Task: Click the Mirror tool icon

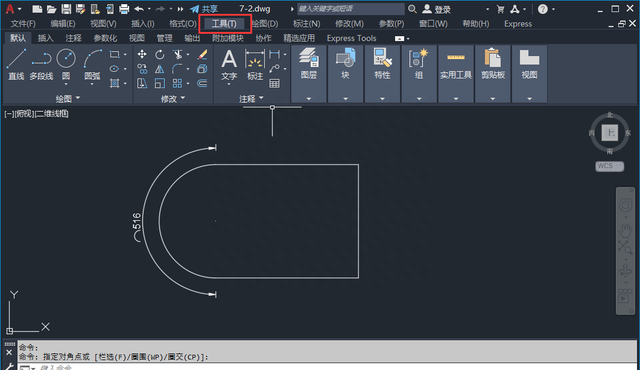Action: pyautogui.click(x=160, y=69)
